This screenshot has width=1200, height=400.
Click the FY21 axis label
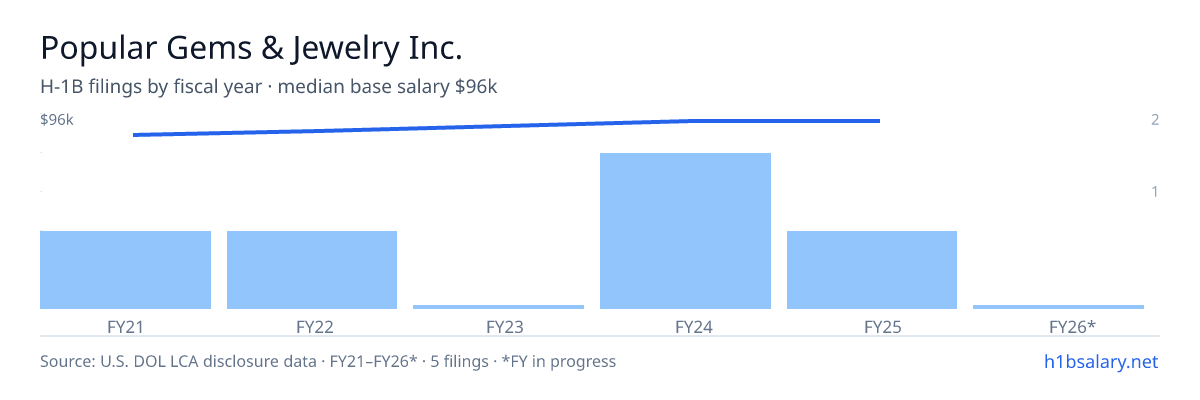[x=125, y=326]
